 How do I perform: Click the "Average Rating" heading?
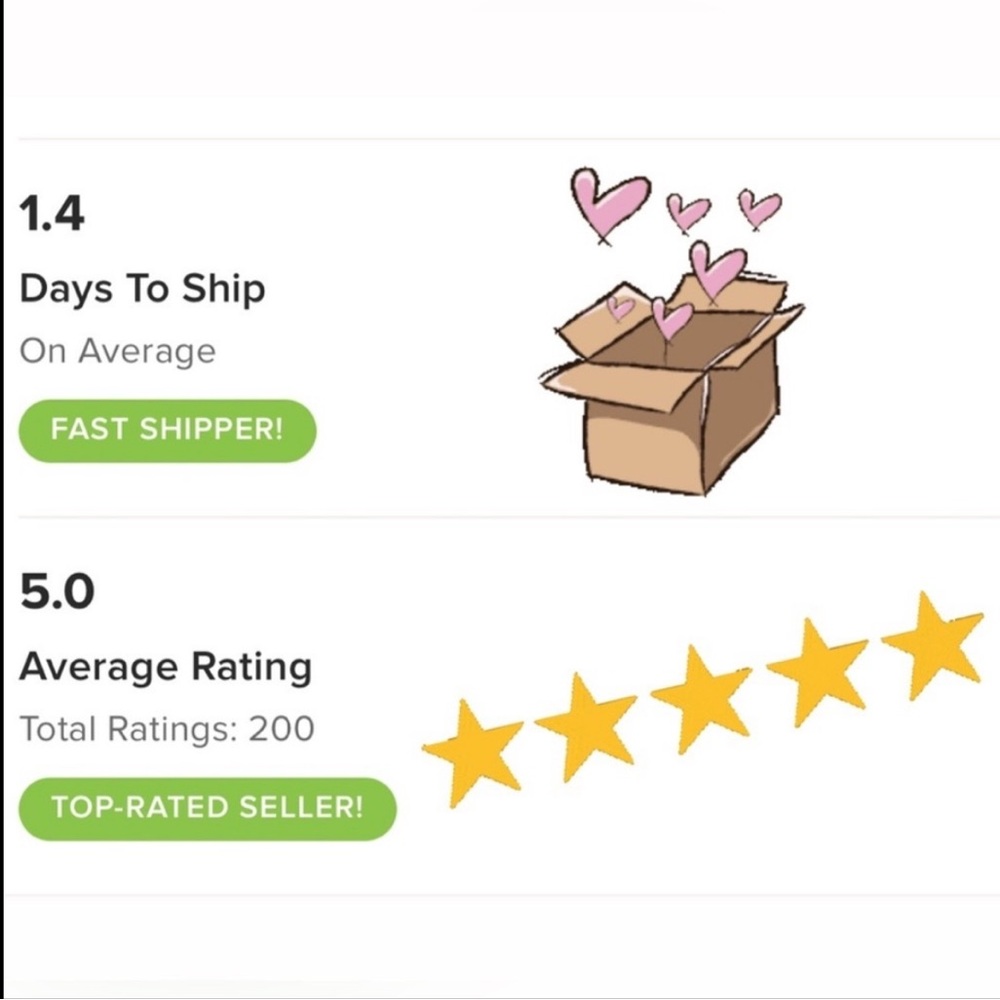[165, 667]
